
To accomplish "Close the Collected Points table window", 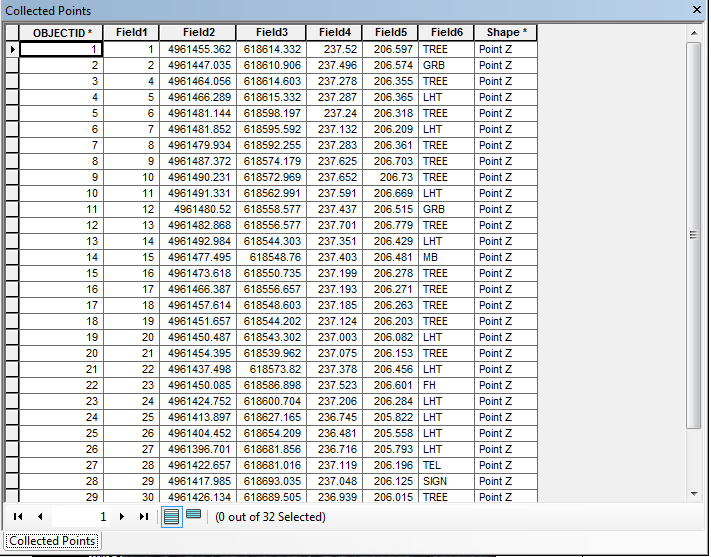I will click(x=697, y=10).
